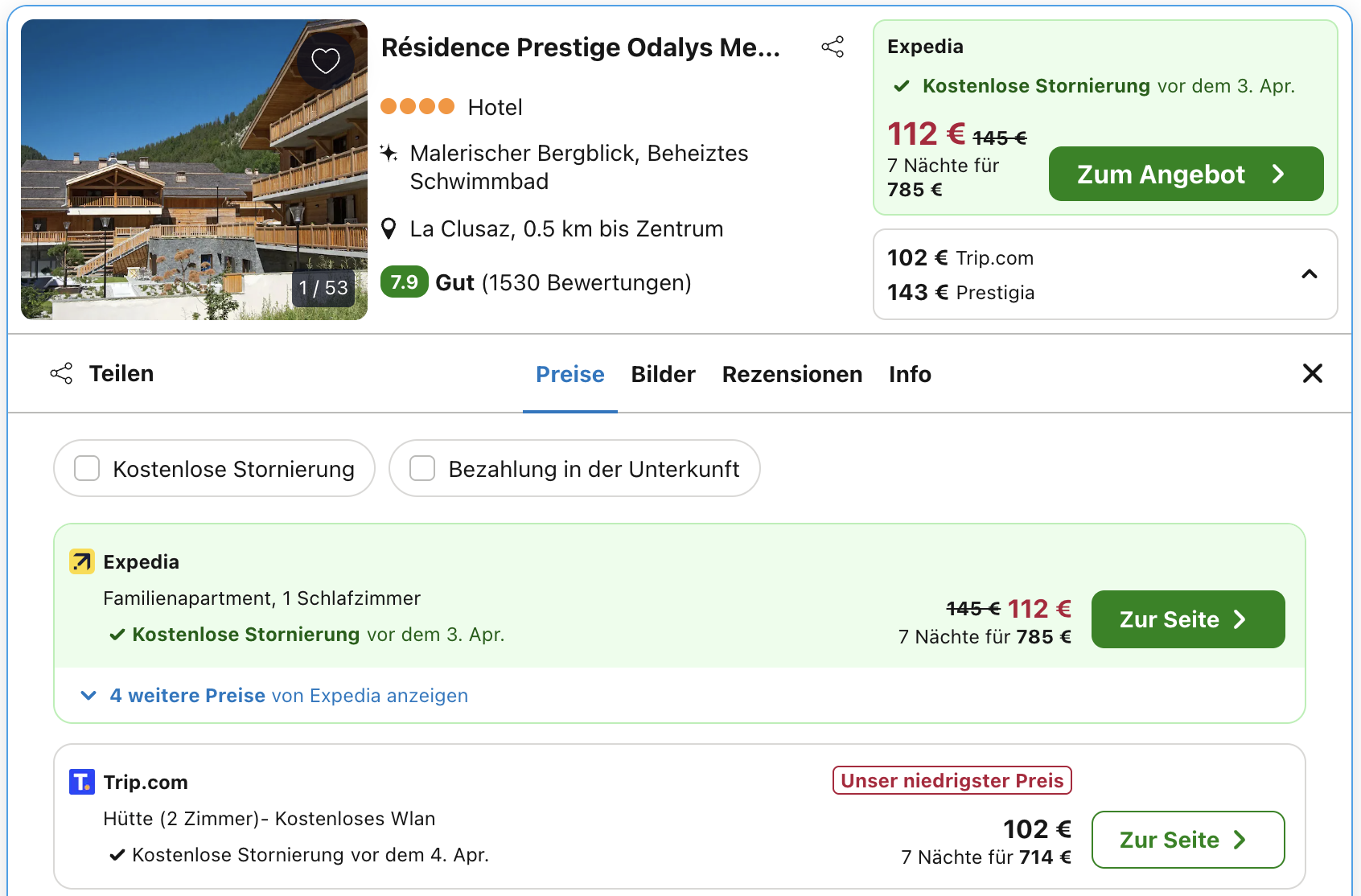Click the 7.9 rating badge
Screen dimensions: 1361x896
tap(404, 282)
